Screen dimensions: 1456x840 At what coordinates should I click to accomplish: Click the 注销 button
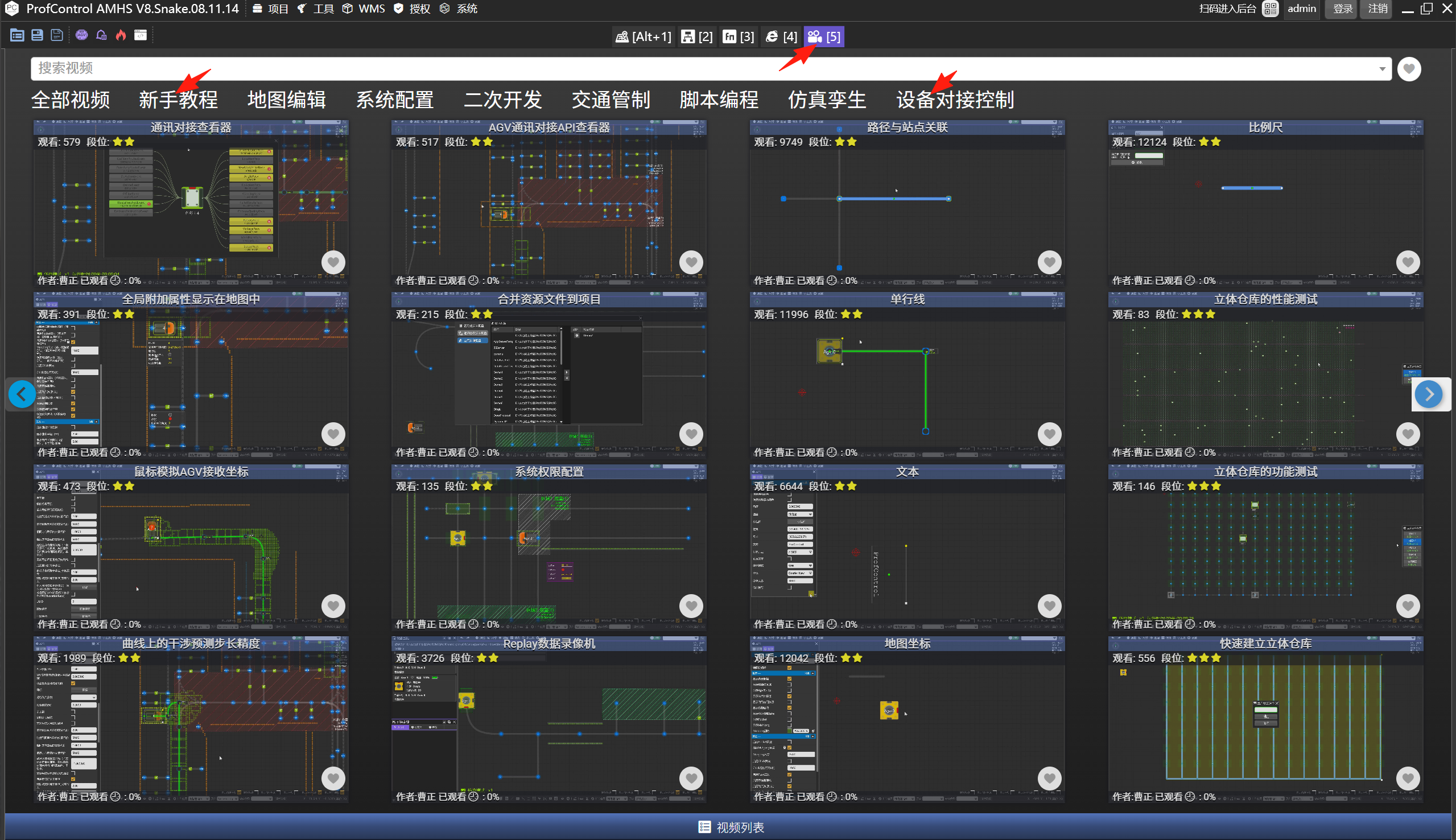[x=1377, y=9]
